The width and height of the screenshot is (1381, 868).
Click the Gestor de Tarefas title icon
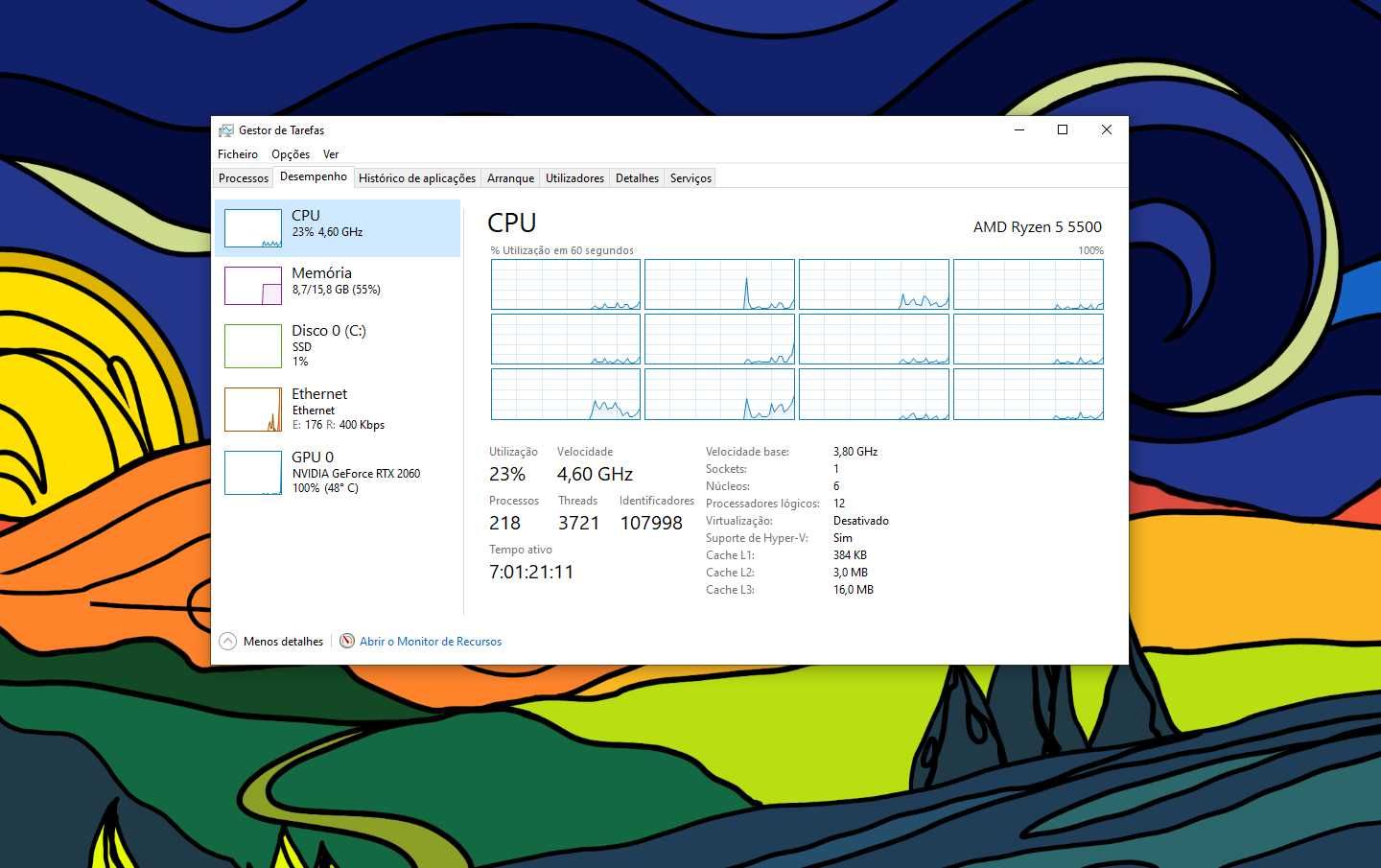(226, 130)
